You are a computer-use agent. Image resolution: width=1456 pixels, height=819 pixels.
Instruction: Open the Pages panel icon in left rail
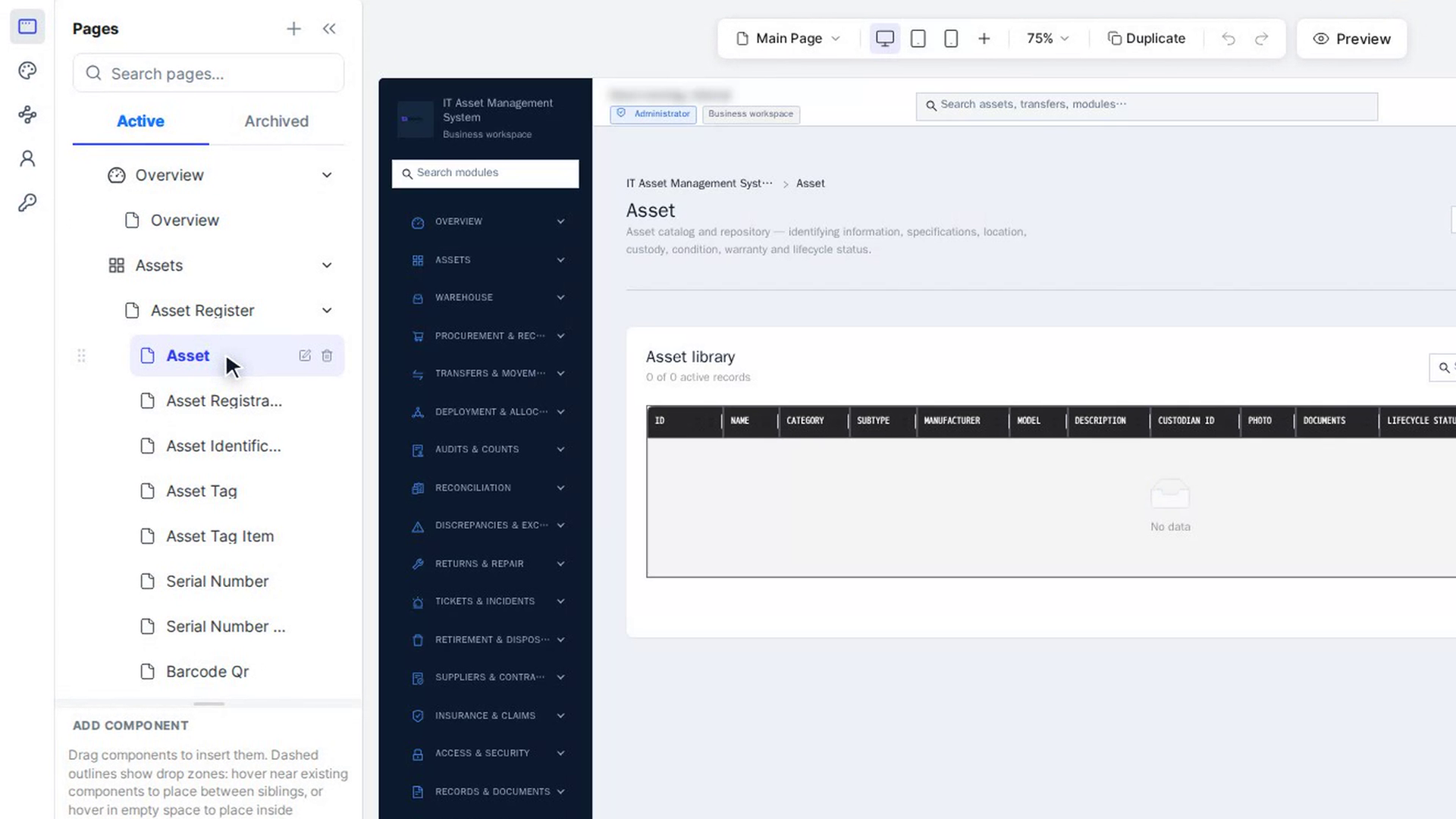[27, 27]
